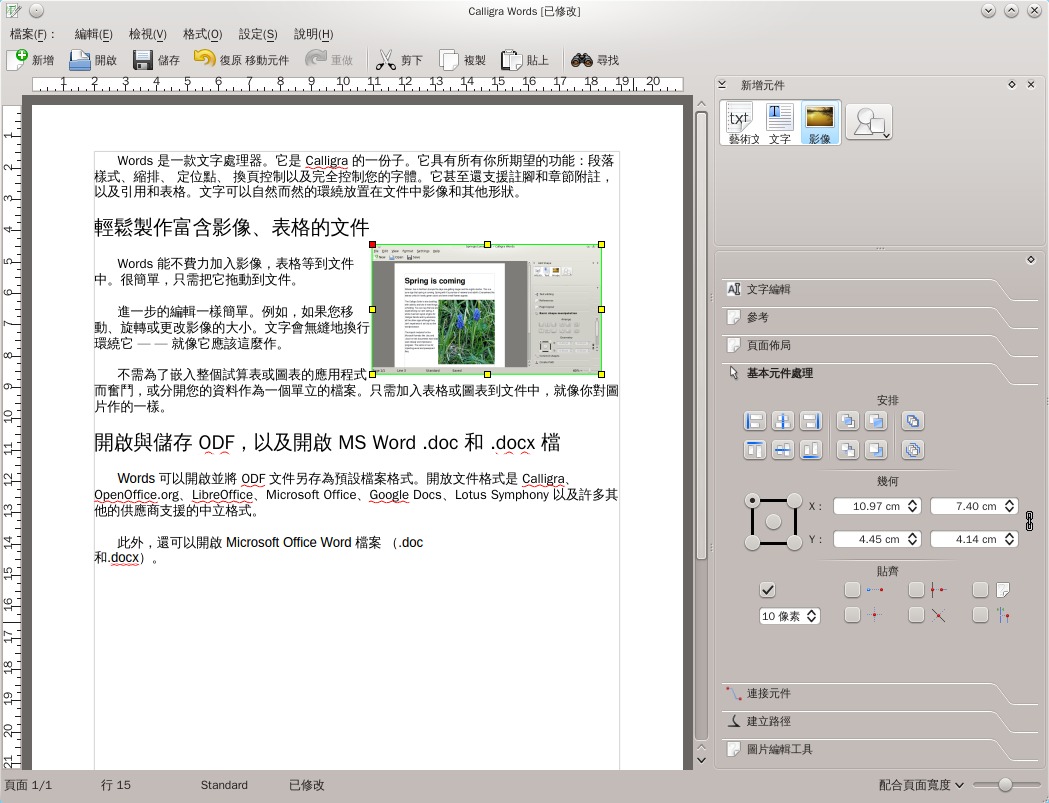1049x803 pixels.
Task: Open the shapes dropdown in 新增元件 docker
Action: click(868, 122)
